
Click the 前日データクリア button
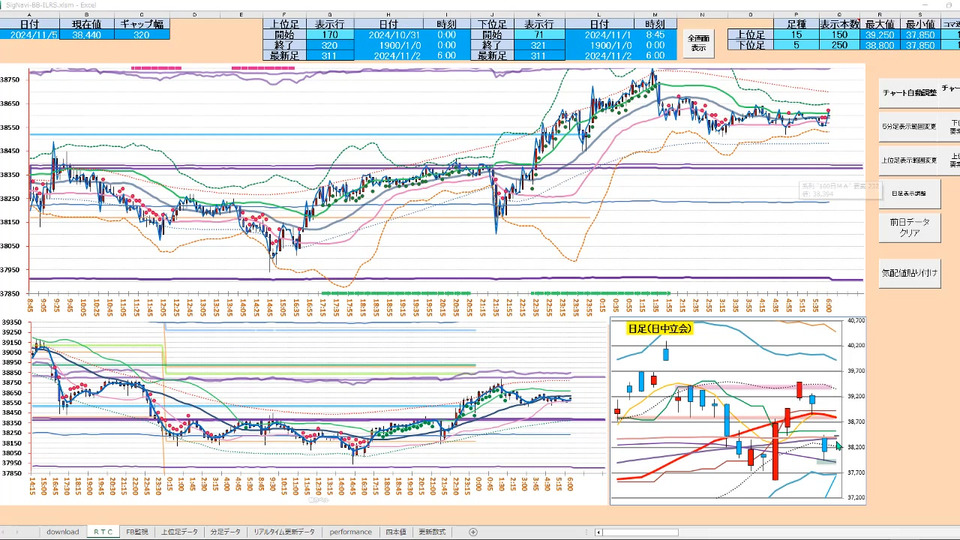click(909, 227)
